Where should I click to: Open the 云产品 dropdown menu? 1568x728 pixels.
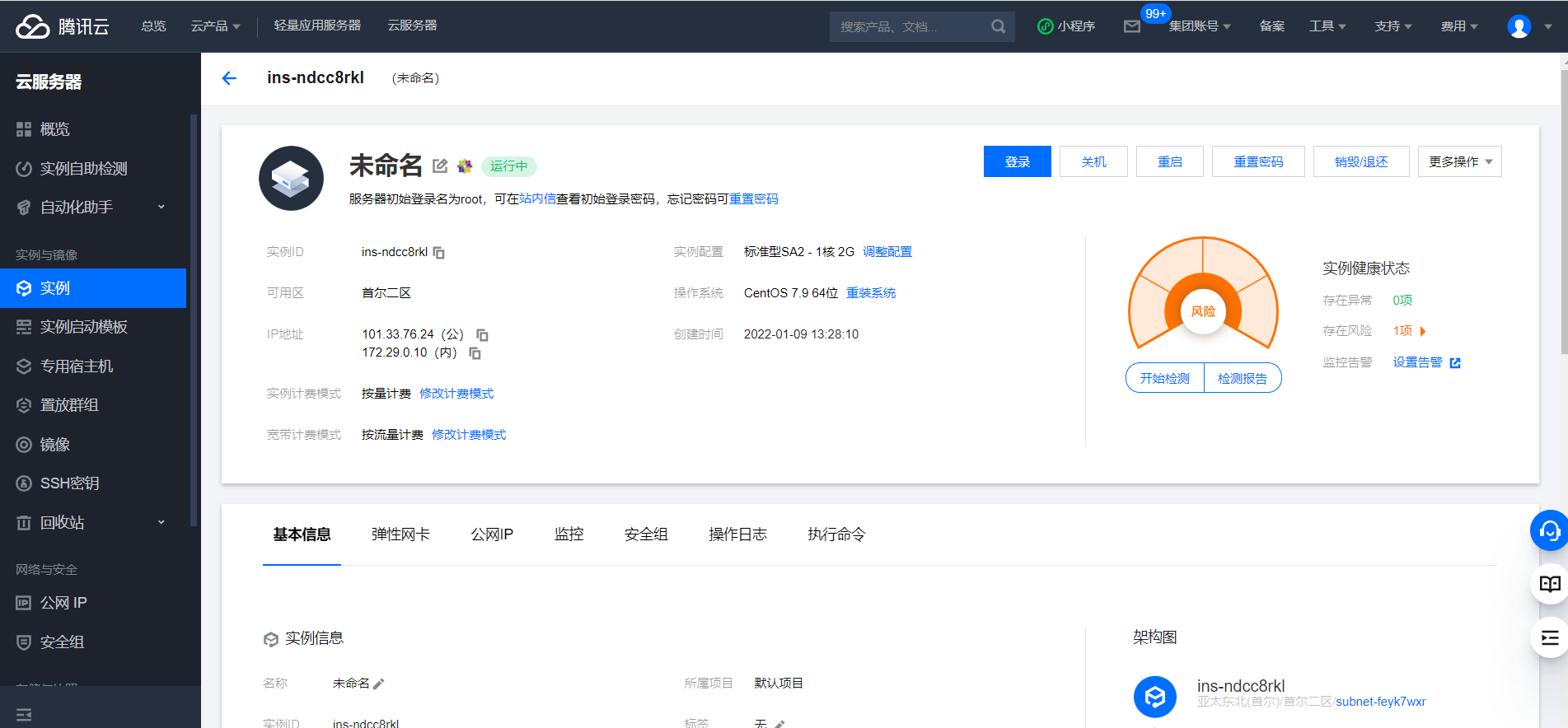[x=215, y=26]
